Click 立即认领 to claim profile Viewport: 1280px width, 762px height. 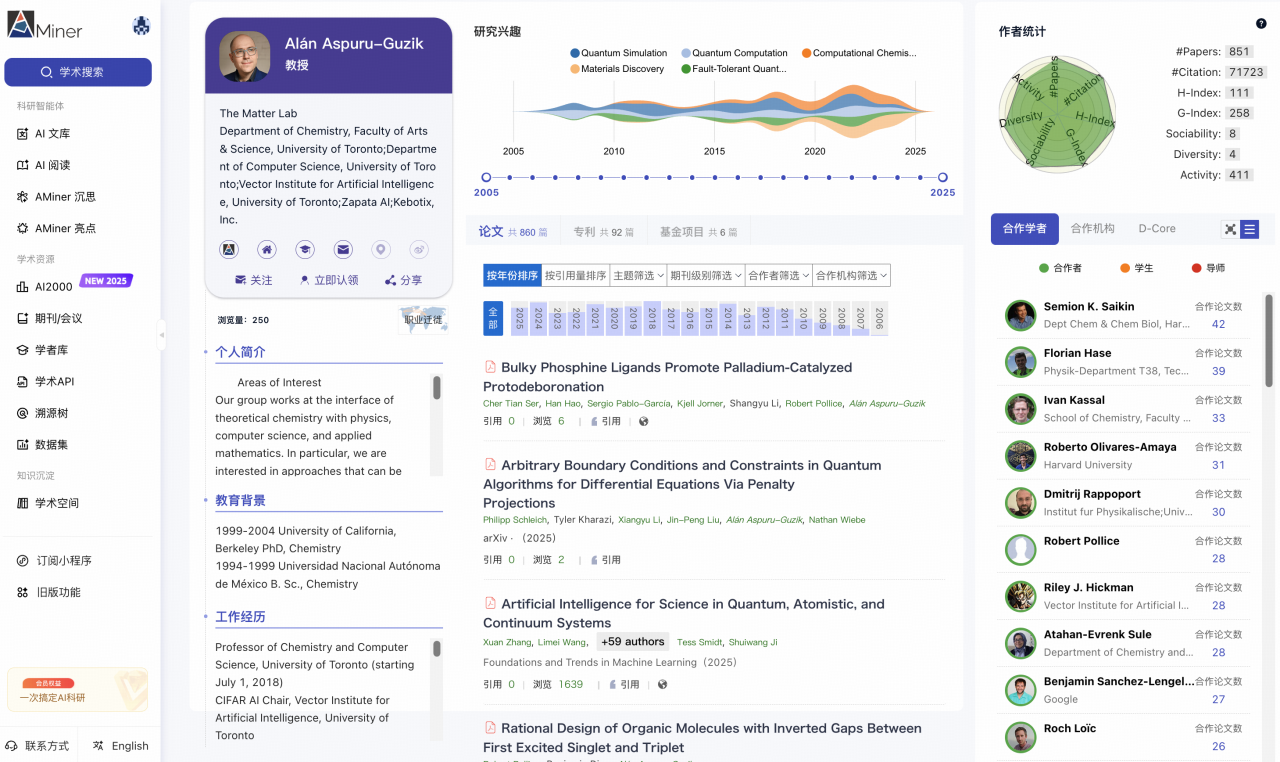(x=329, y=280)
